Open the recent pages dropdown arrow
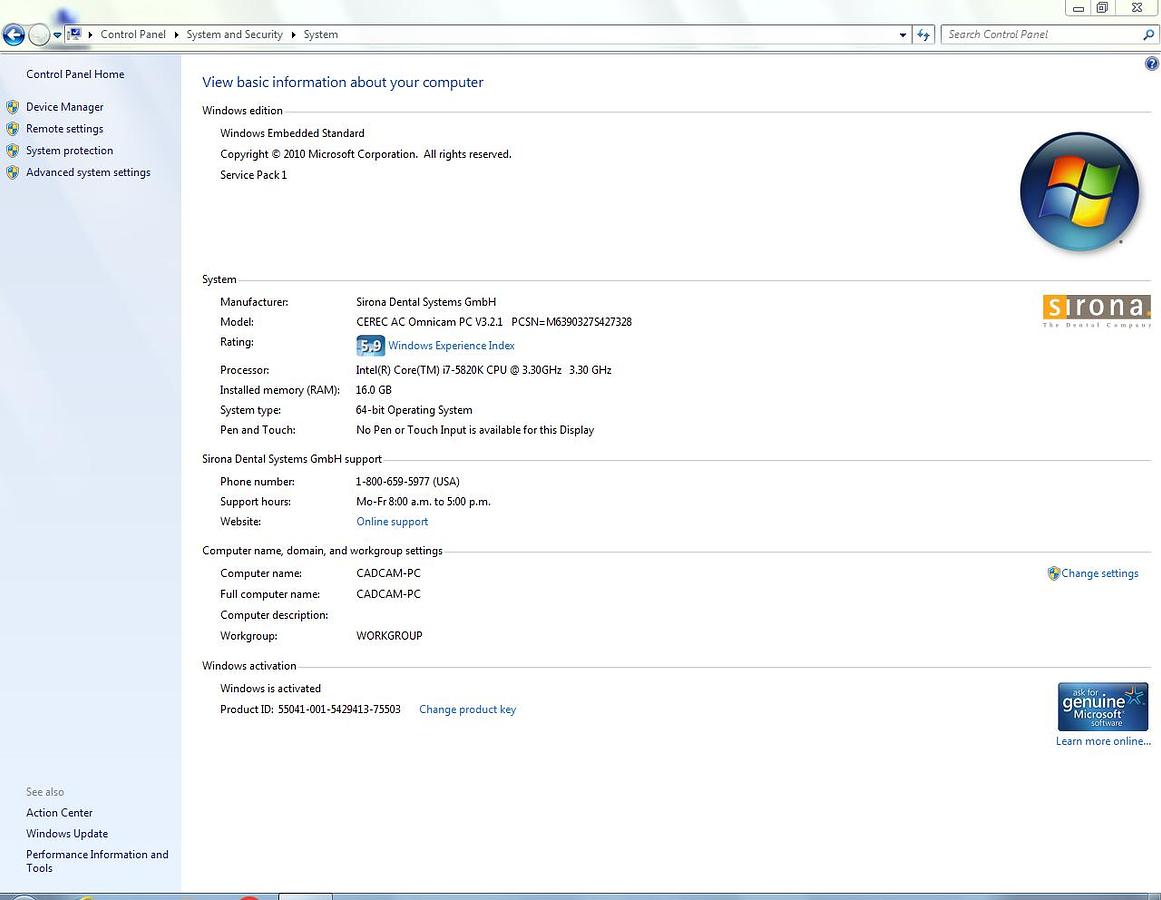Image resolution: width=1161 pixels, height=900 pixels. (57, 35)
